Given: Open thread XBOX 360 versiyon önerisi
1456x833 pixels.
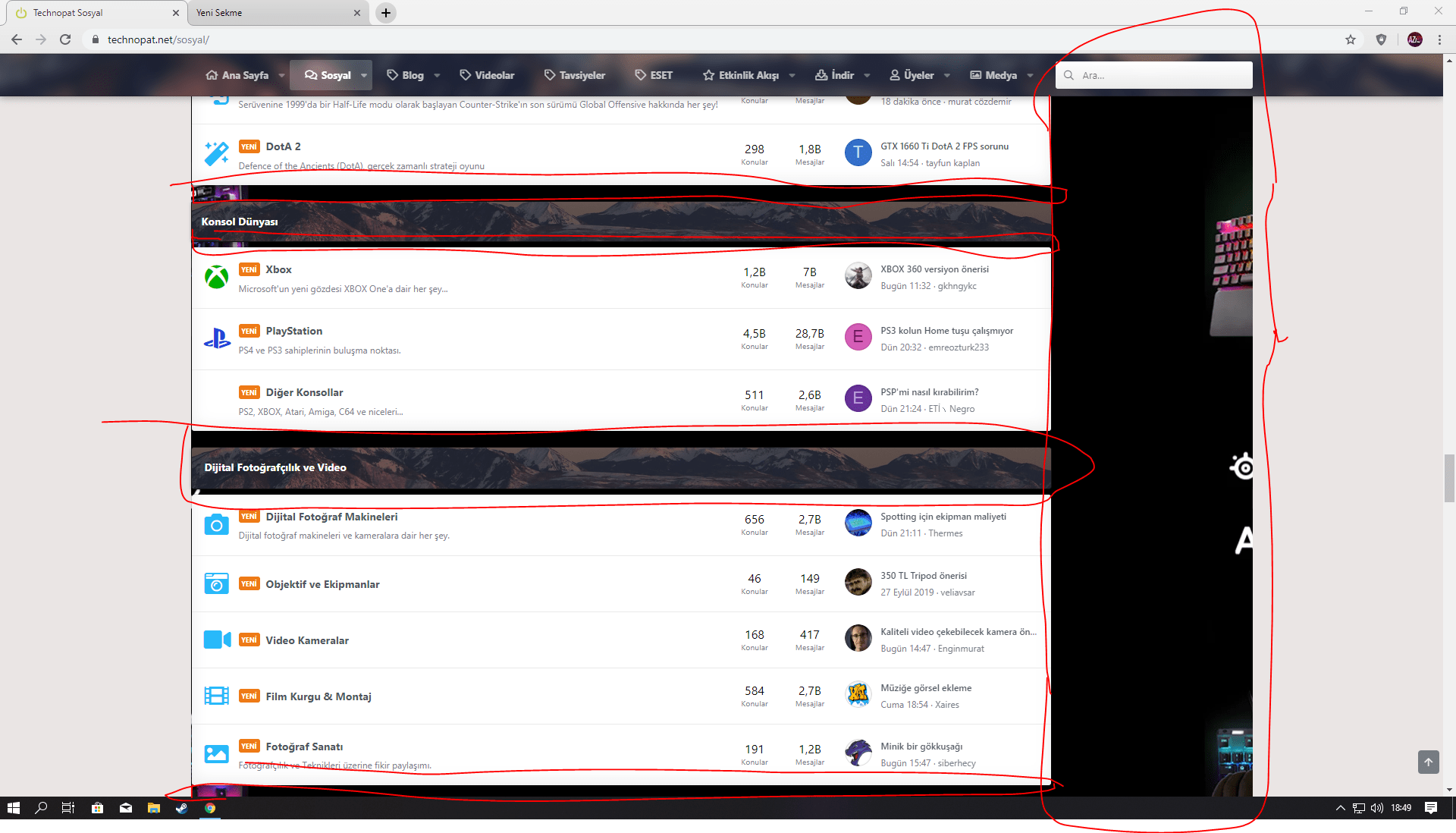Looking at the screenshot, I should click(934, 269).
